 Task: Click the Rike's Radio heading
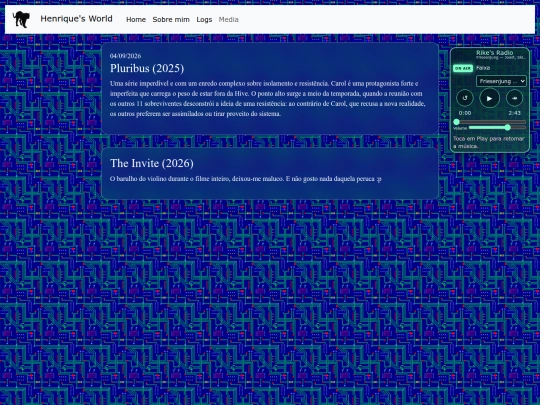tap(495, 53)
